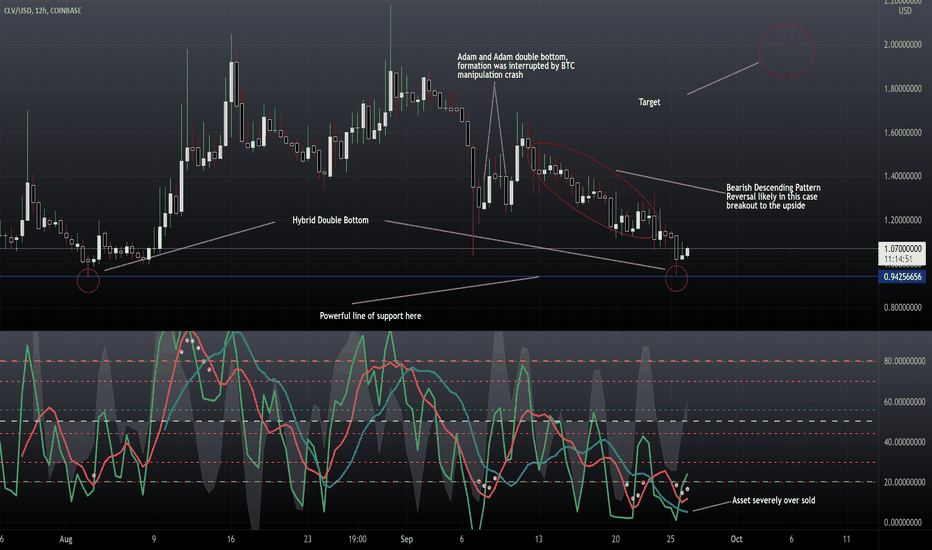The height and width of the screenshot is (550, 932).
Task: Click the '19:00' time axis label
Action: 357,539
